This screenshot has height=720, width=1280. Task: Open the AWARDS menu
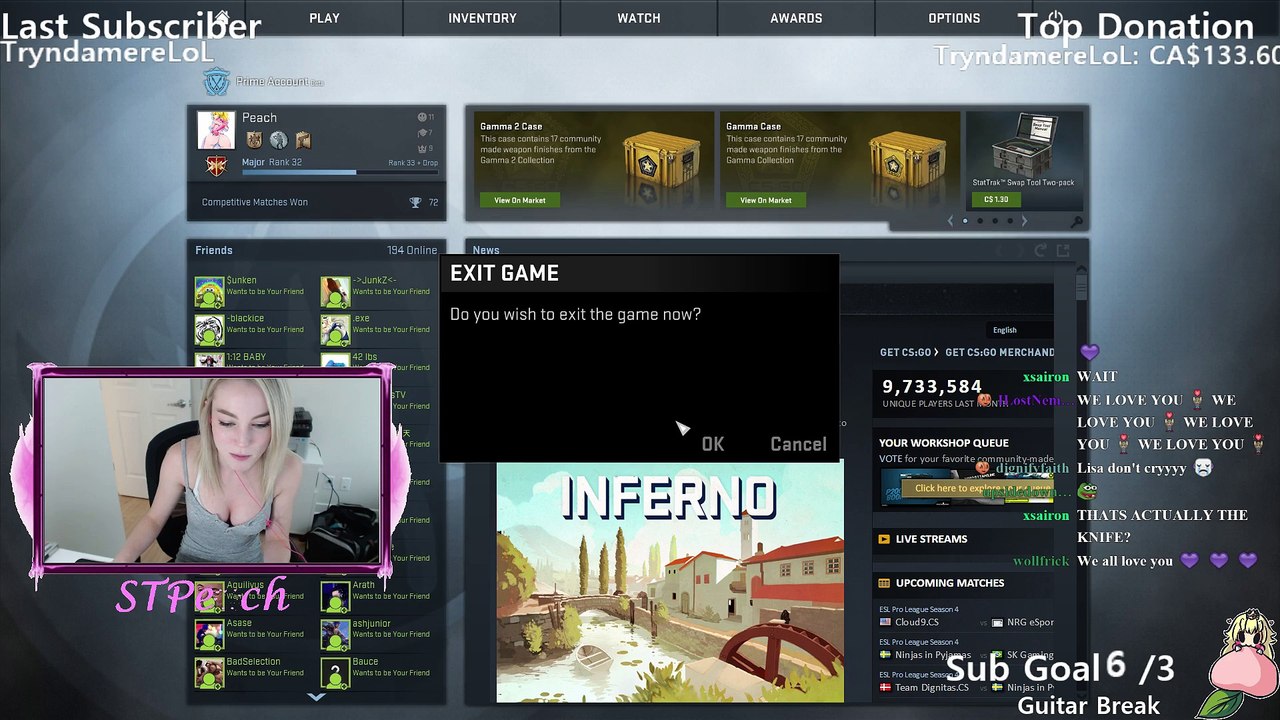coord(796,18)
